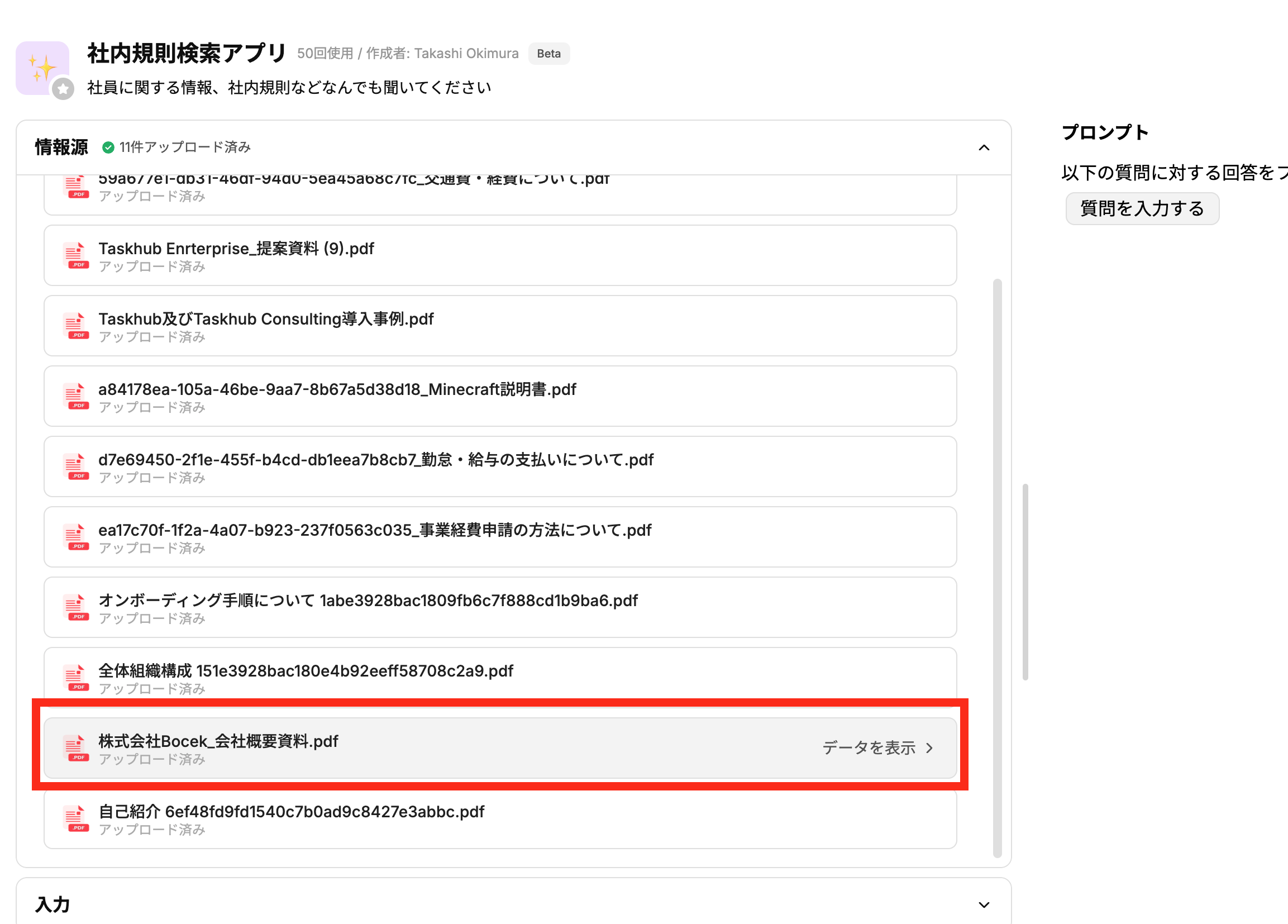Select 事業経費申請の方法について.pdf file
1288x924 pixels.
(374, 530)
